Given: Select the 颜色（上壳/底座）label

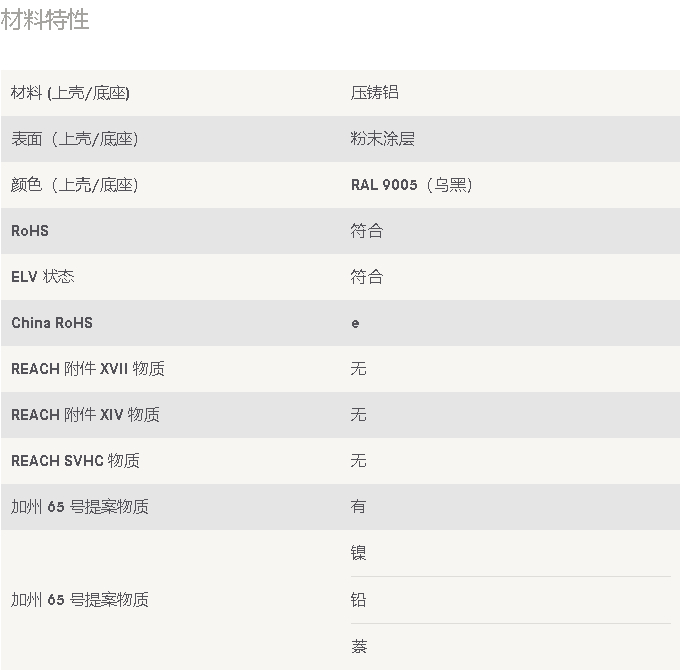Looking at the screenshot, I should (74, 185).
